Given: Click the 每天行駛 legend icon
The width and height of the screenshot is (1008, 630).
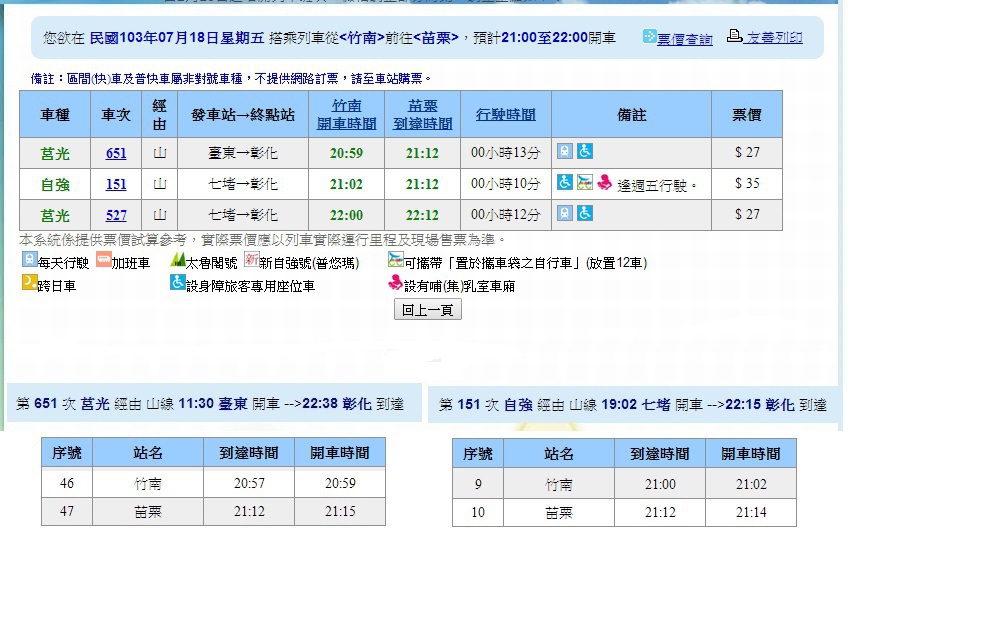Looking at the screenshot, I should click(x=29, y=259).
